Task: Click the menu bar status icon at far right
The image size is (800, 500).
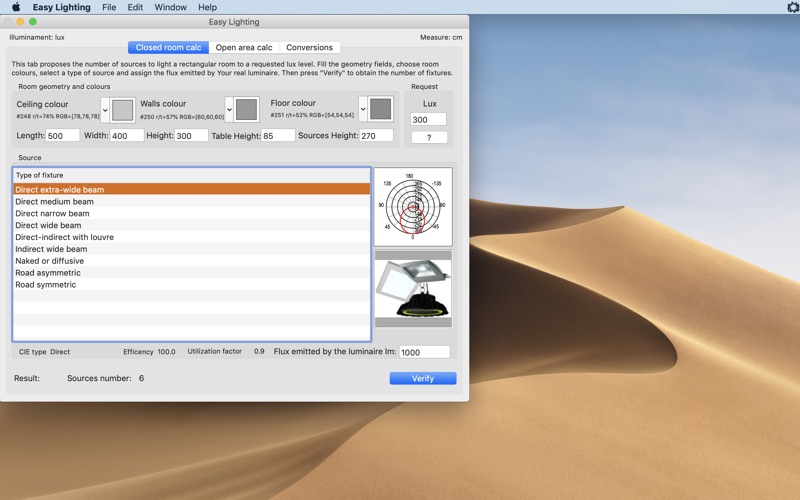Action: click(x=794, y=7)
